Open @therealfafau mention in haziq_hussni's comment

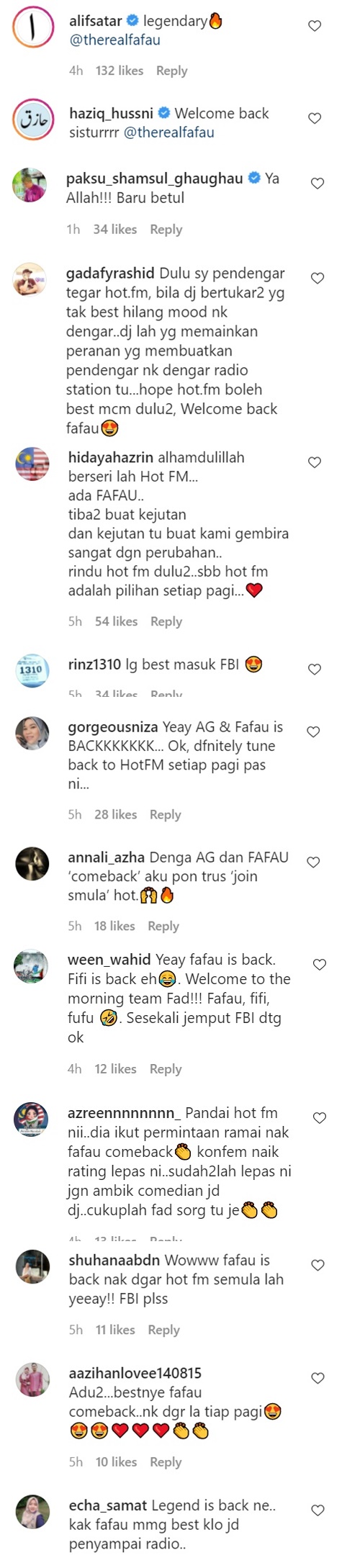pos(169,132)
